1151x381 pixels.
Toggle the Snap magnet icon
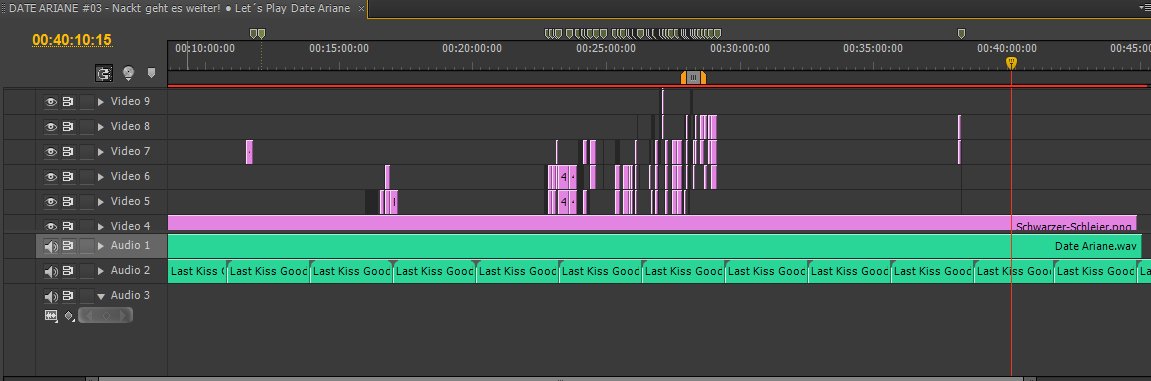tap(104, 73)
